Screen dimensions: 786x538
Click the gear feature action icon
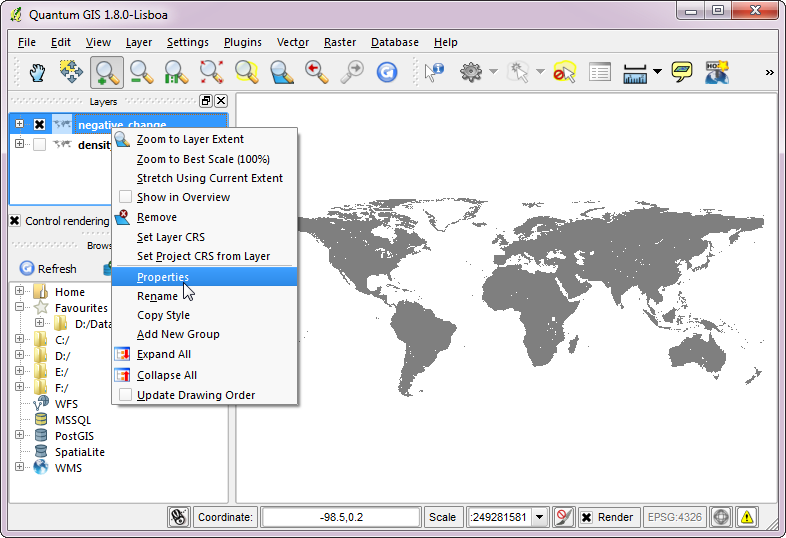[x=471, y=72]
